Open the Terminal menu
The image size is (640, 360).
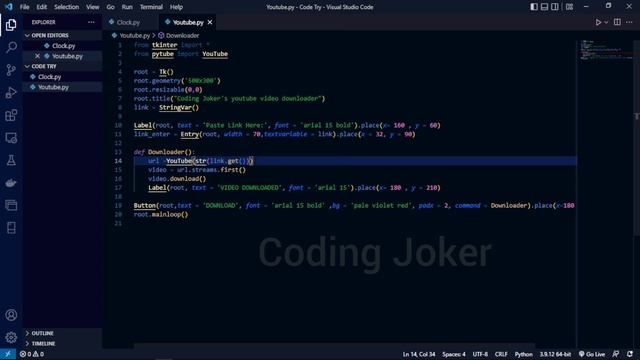pyautogui.click(x=151, y=7)
